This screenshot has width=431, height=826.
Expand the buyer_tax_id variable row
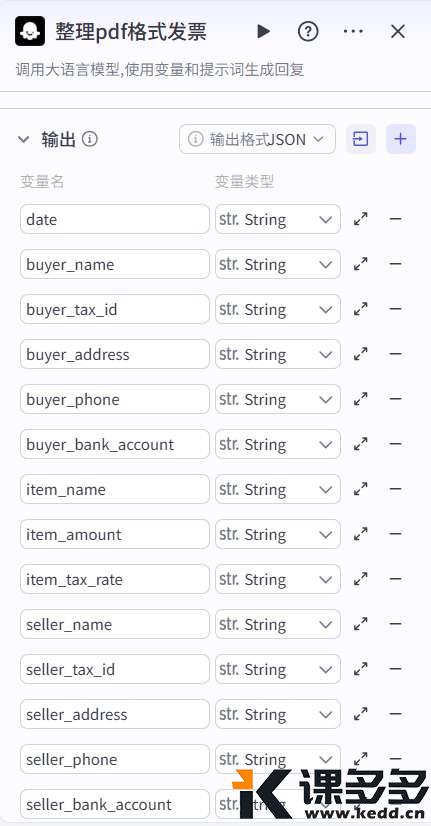[x=360, y=309]
